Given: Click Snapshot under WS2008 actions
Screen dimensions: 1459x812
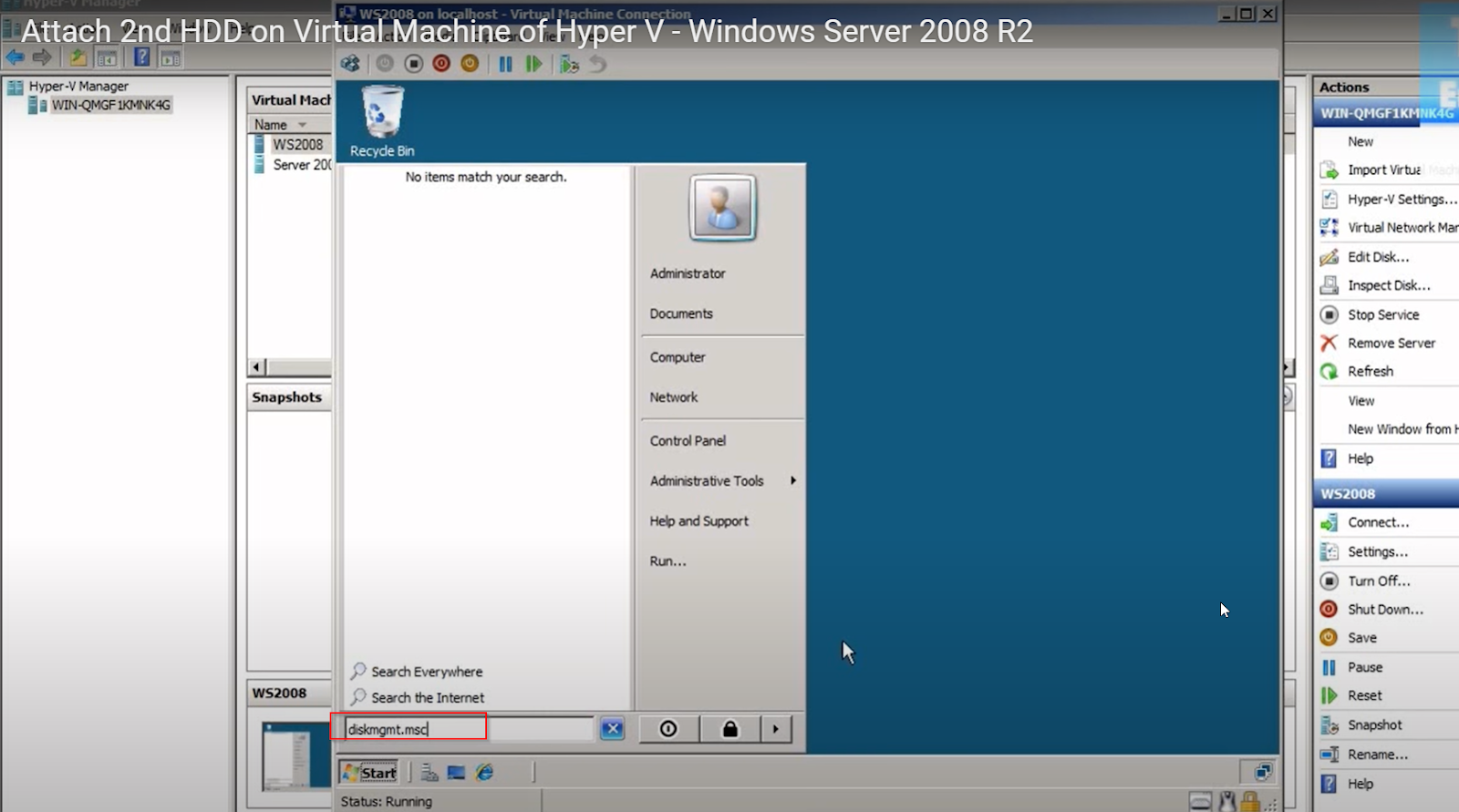Looking at the screenshot, I should 1374,725.
